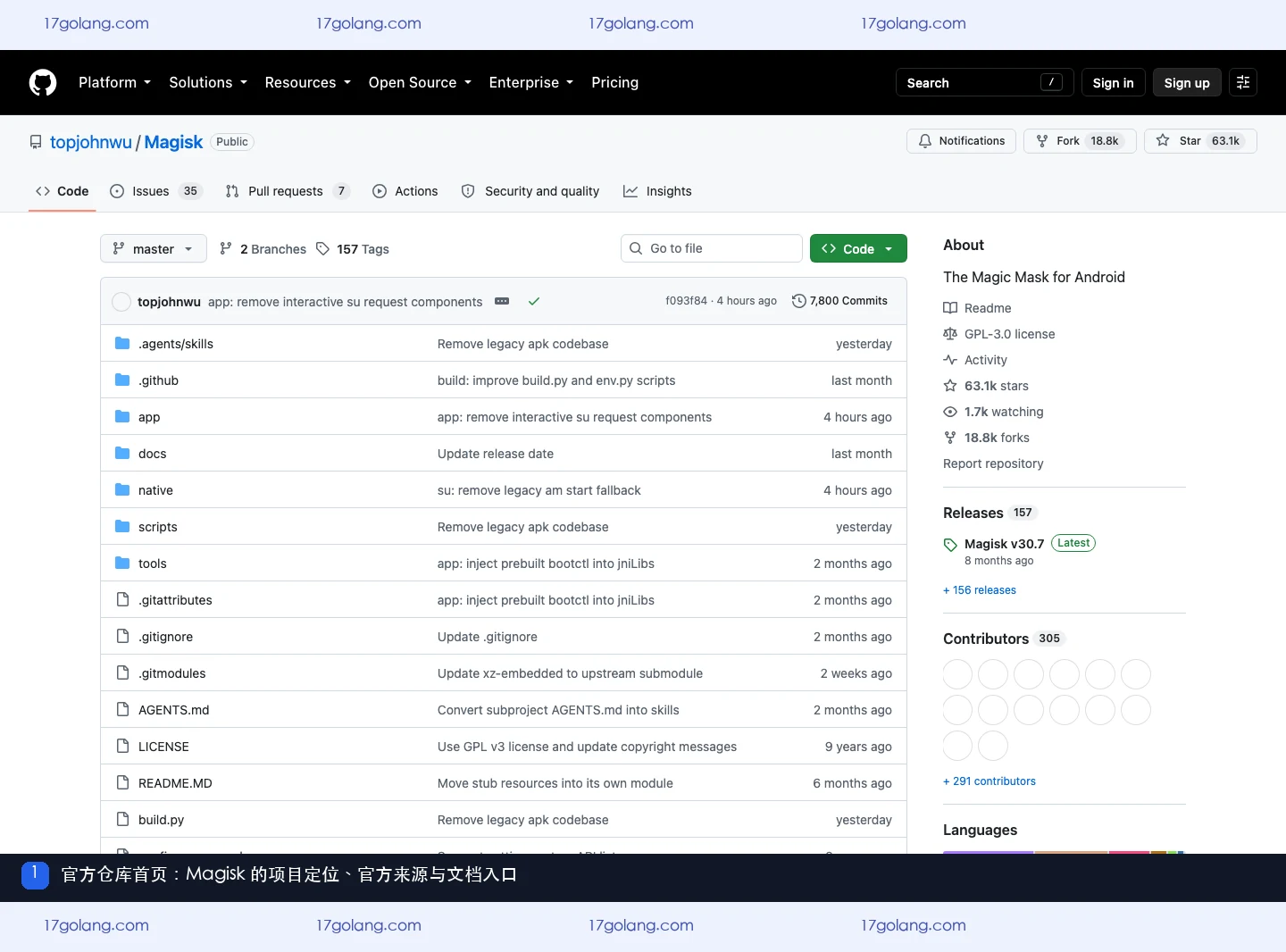The image size is (1286, 952).
Task: Open the tools folder
Action: pos(153,564)
